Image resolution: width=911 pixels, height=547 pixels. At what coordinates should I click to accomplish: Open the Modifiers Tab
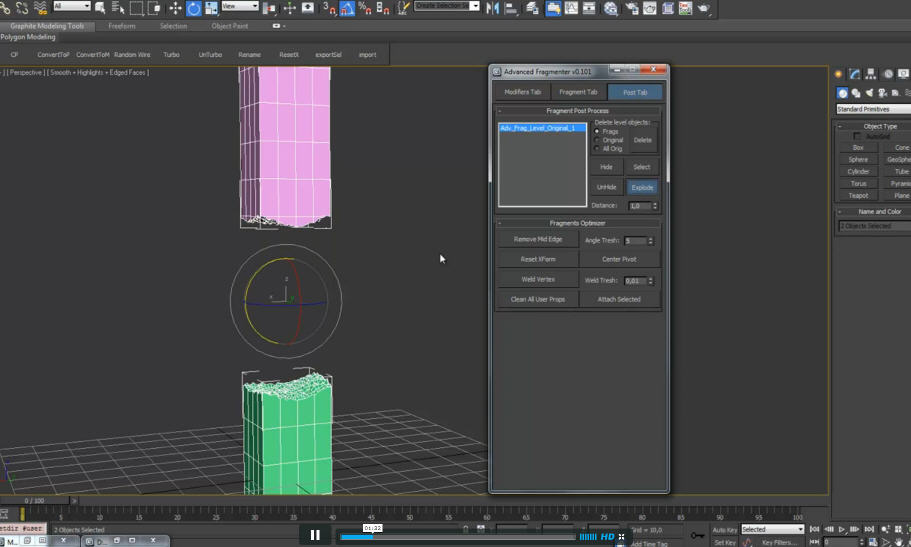pyautogui.click(x=522, y=92)
